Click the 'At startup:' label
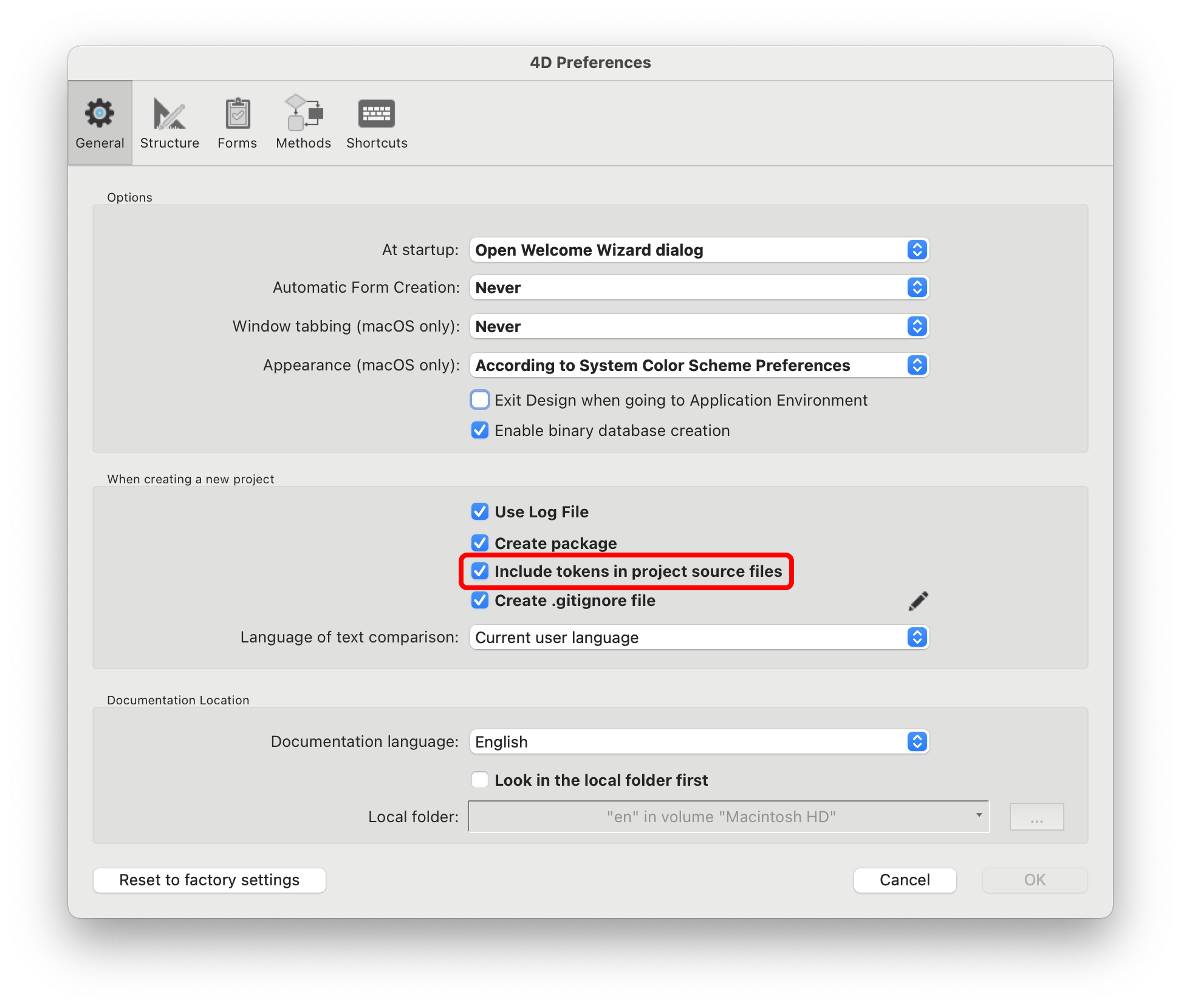The width and height of the screenshot is (1181, 1008). click(x=420, y=250)
